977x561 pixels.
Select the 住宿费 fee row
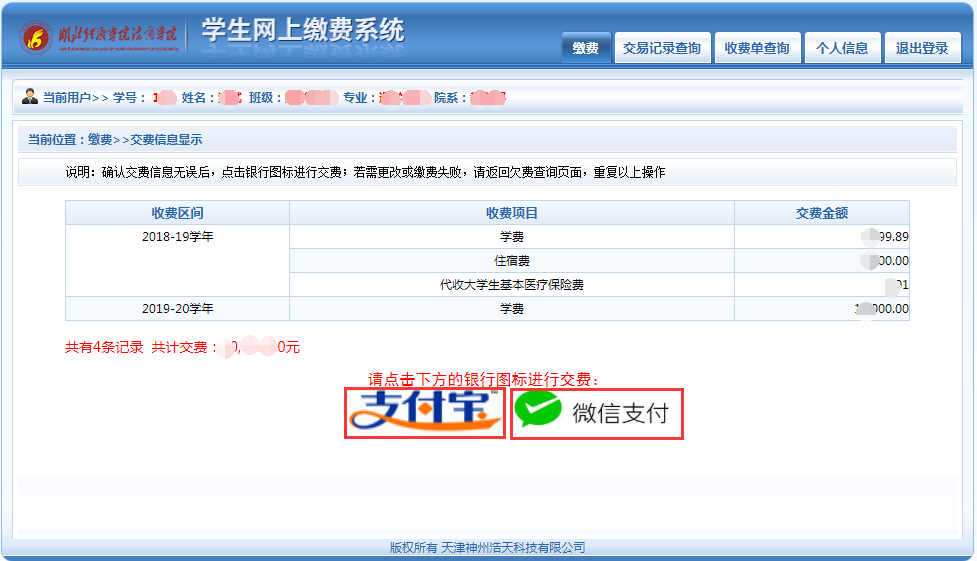point(511,261)
